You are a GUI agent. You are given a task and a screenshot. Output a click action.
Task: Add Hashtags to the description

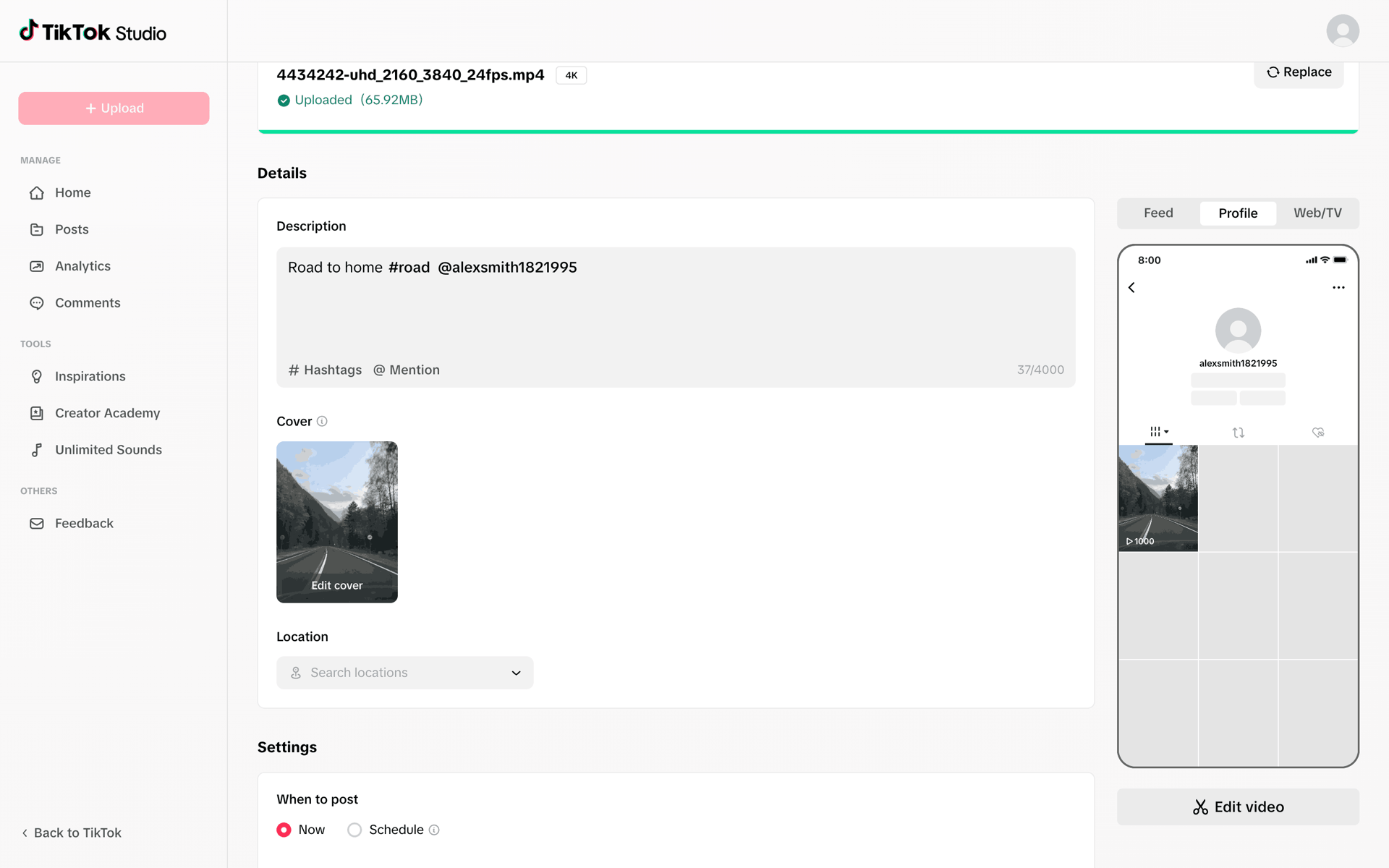(325, 370)
